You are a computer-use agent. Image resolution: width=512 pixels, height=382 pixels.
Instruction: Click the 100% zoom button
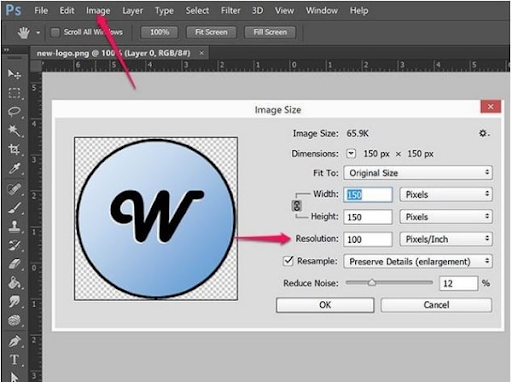(159, 32)
